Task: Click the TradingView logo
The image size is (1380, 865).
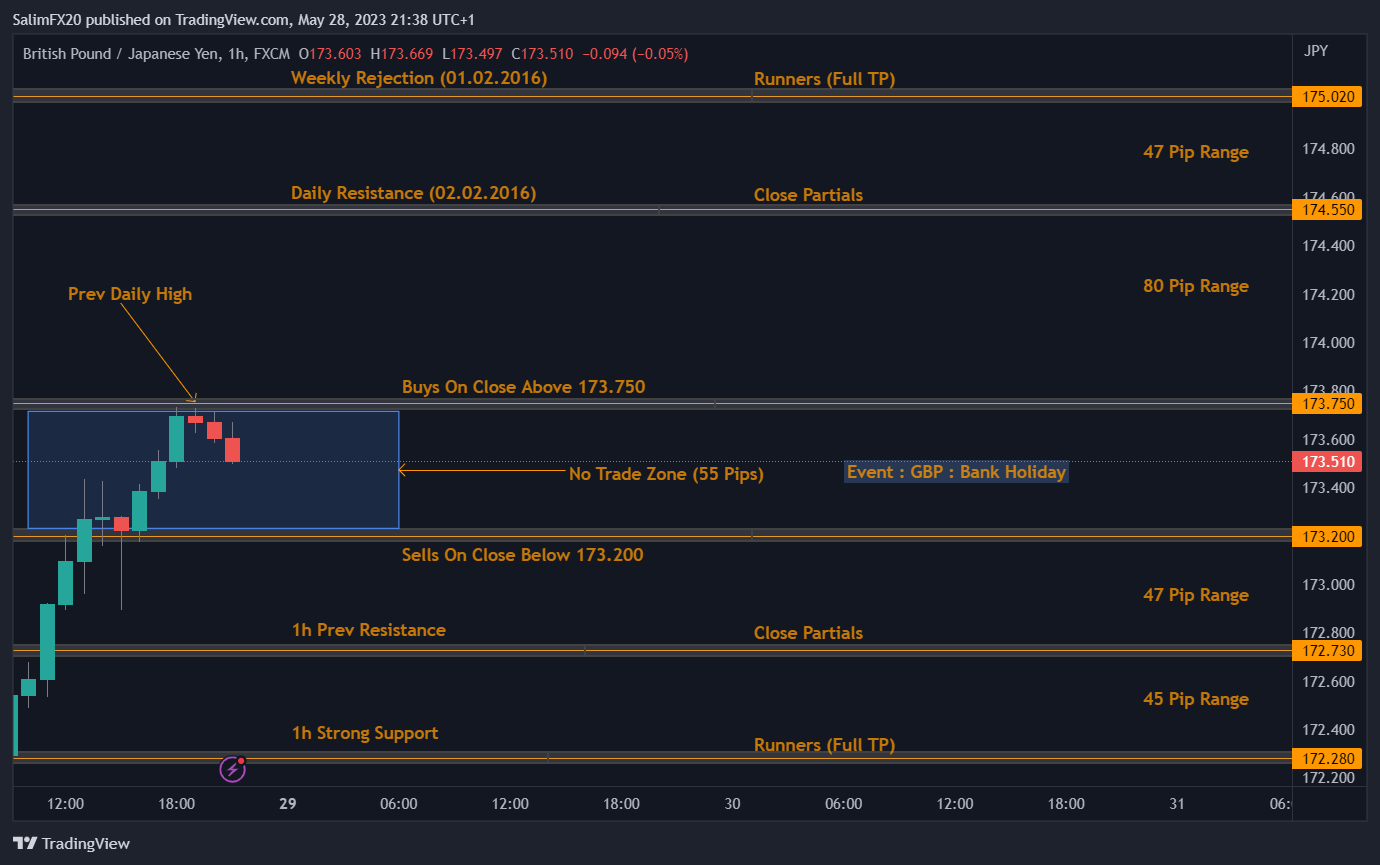Action: (71, 843)
